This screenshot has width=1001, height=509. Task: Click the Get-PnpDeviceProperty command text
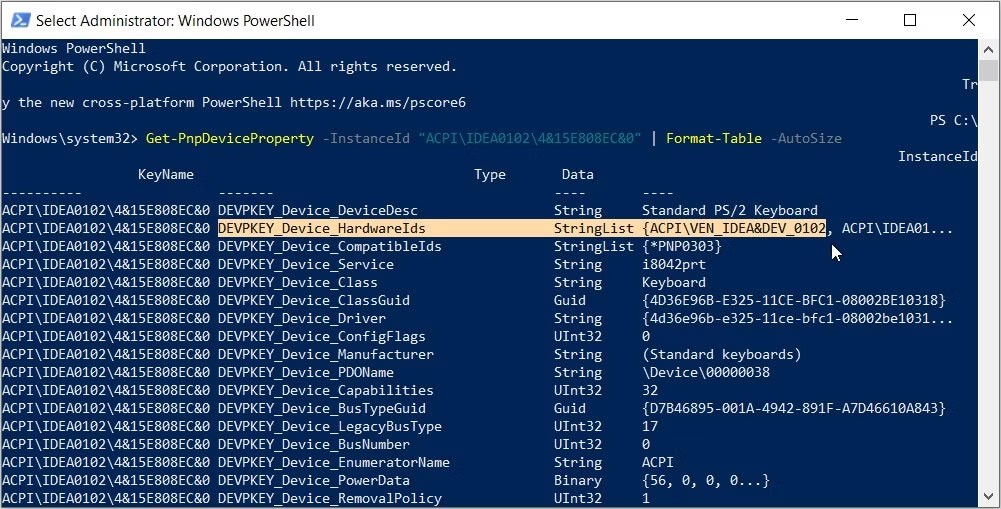coord(229,138)
